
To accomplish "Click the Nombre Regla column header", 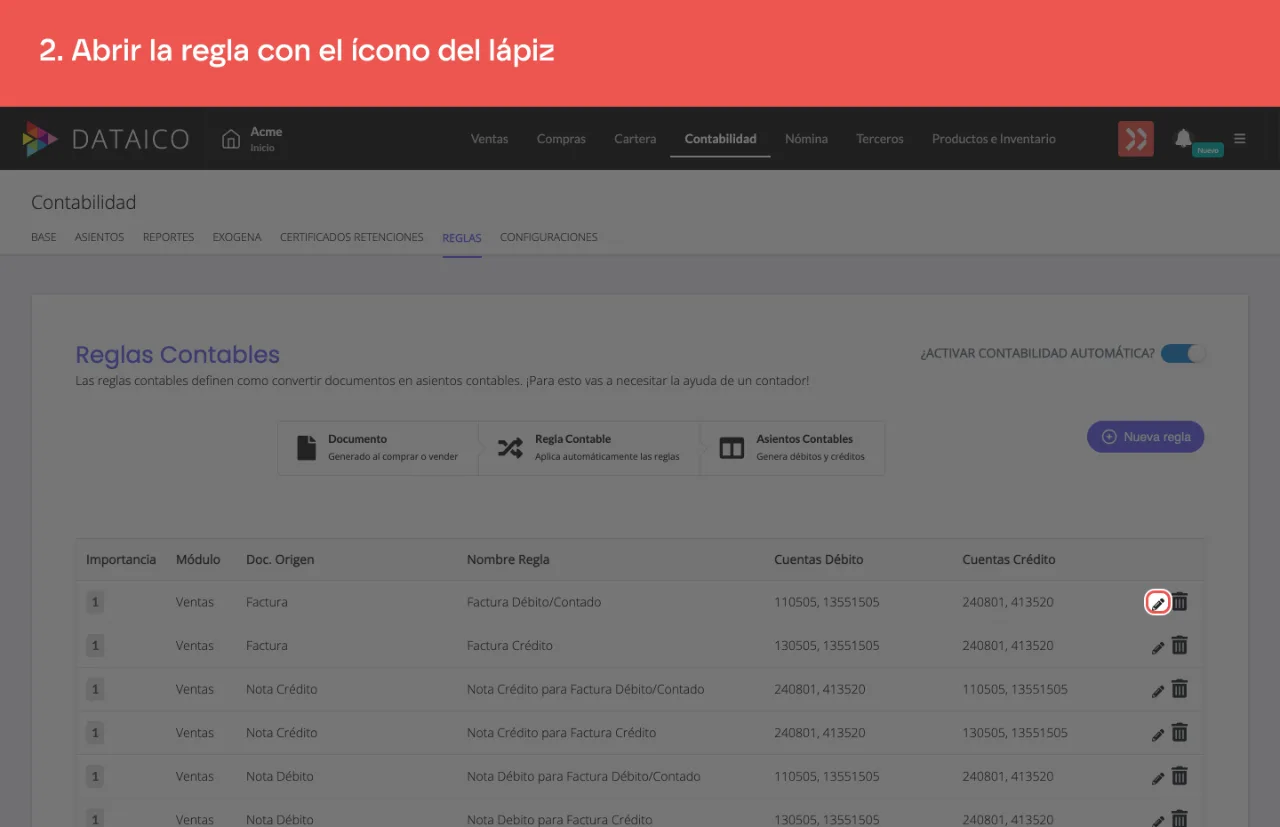I will 508,559.
